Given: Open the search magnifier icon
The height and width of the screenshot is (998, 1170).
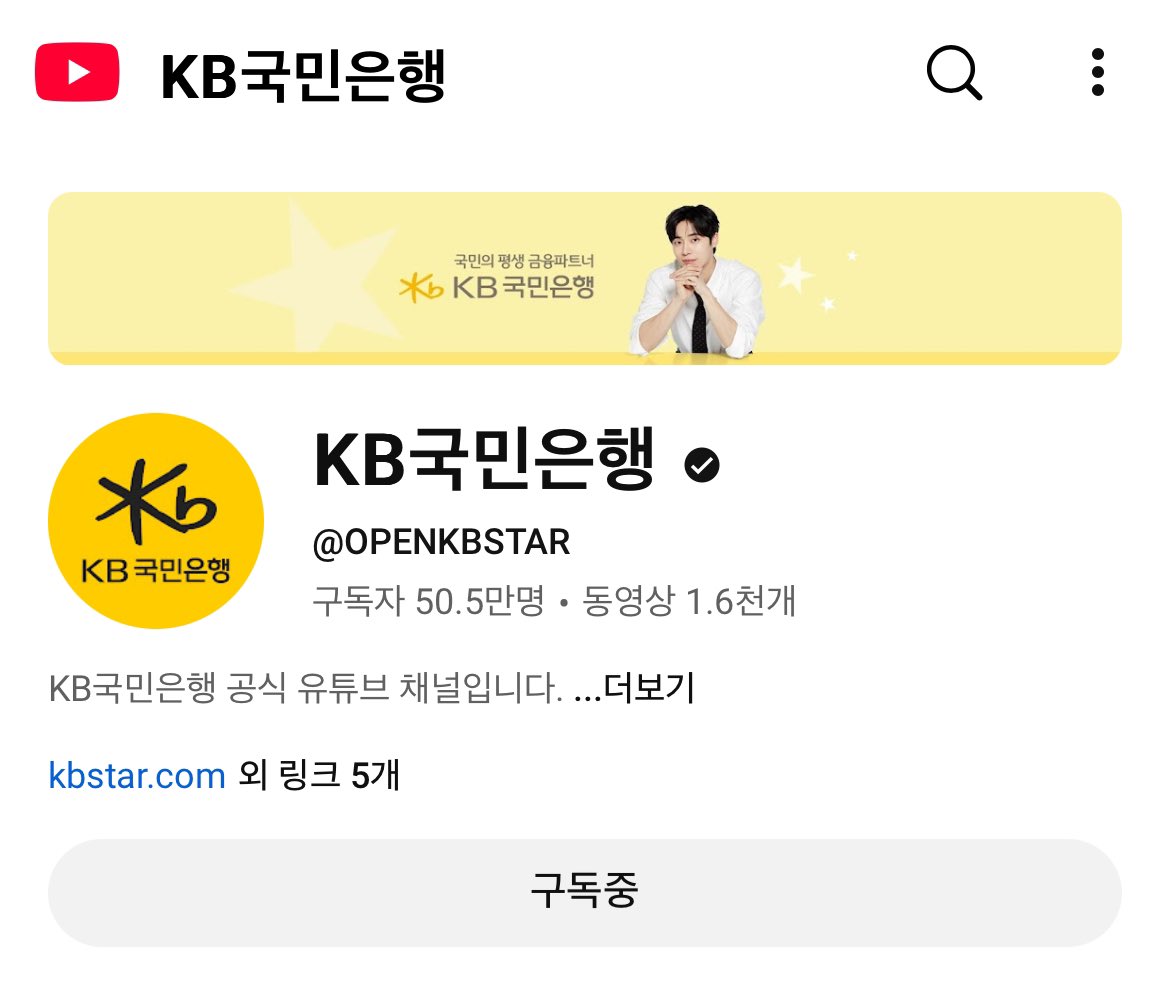Looking at the screenshot, I should tap(954, 72).
